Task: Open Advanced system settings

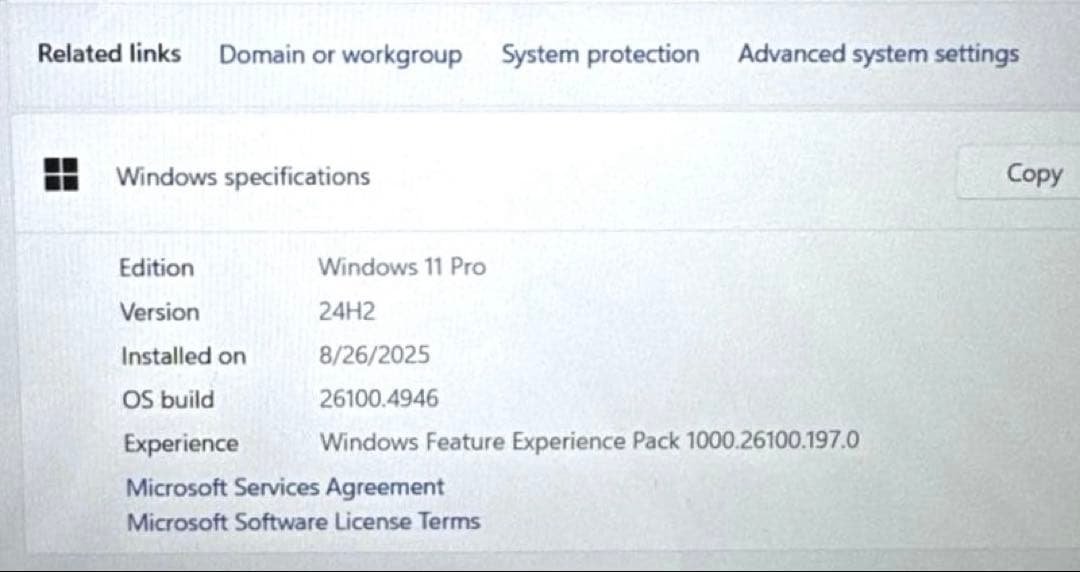Action: (x=878, y=54)
